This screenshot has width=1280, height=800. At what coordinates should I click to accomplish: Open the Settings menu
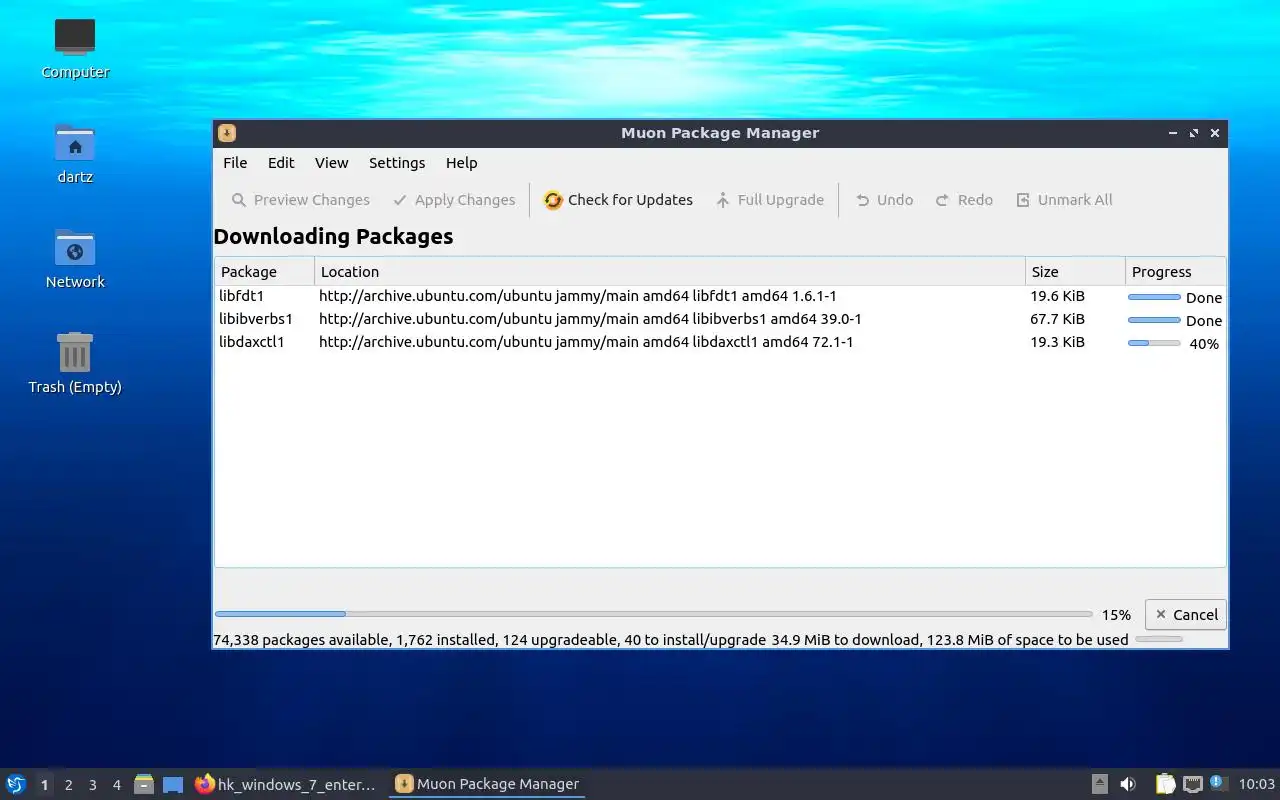coord(397,163)
